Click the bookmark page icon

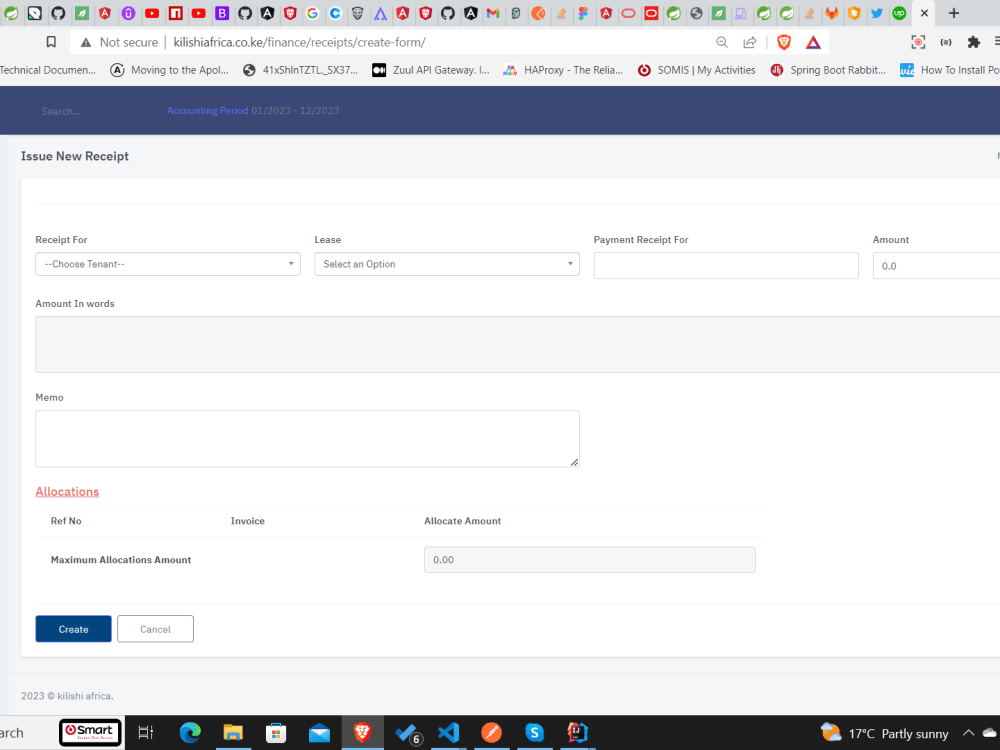click(51, 42)
